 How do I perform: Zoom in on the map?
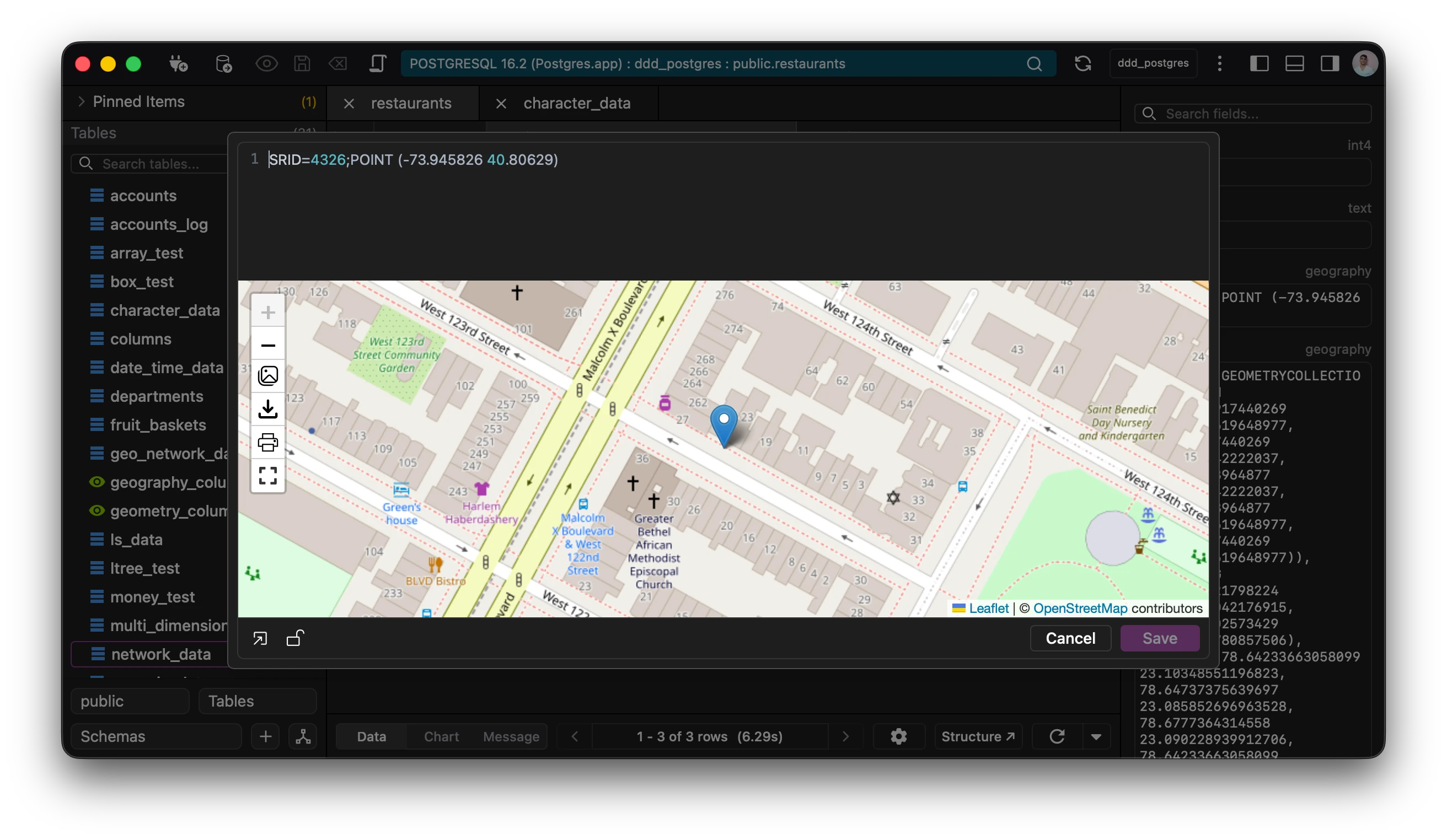[267, 312]
